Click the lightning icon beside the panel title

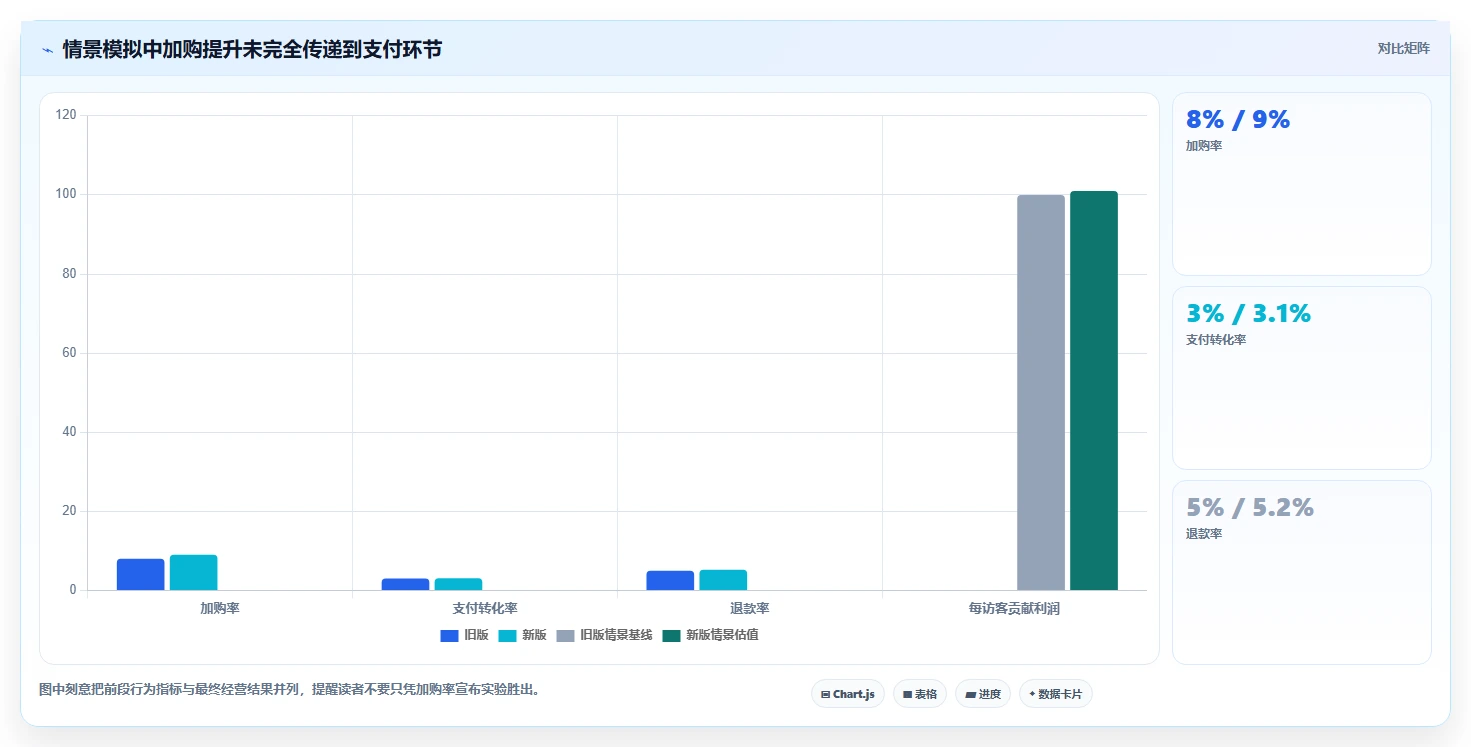coord(47,50)
